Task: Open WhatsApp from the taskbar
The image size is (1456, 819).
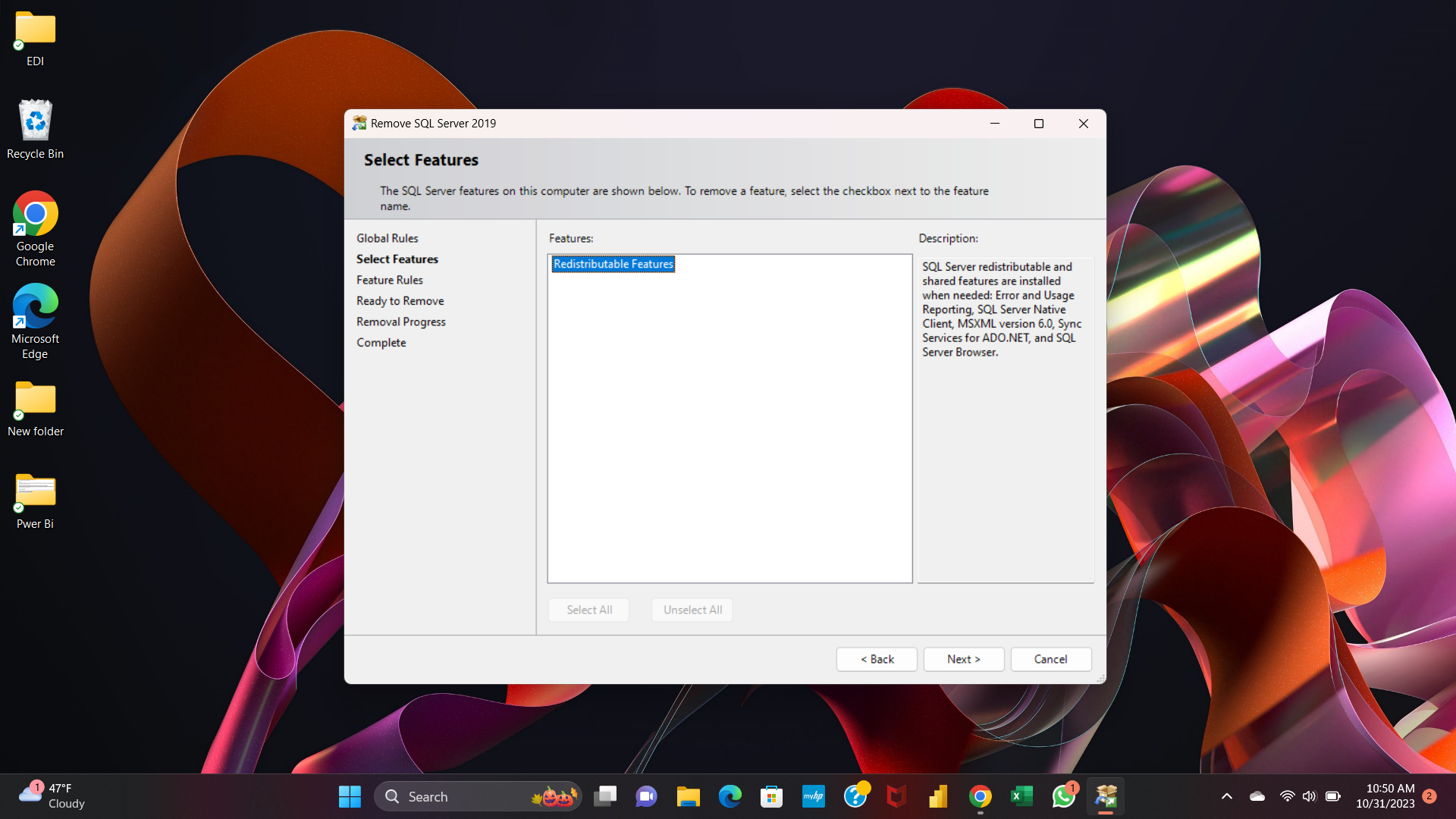Action: (x=1063, y=796)
